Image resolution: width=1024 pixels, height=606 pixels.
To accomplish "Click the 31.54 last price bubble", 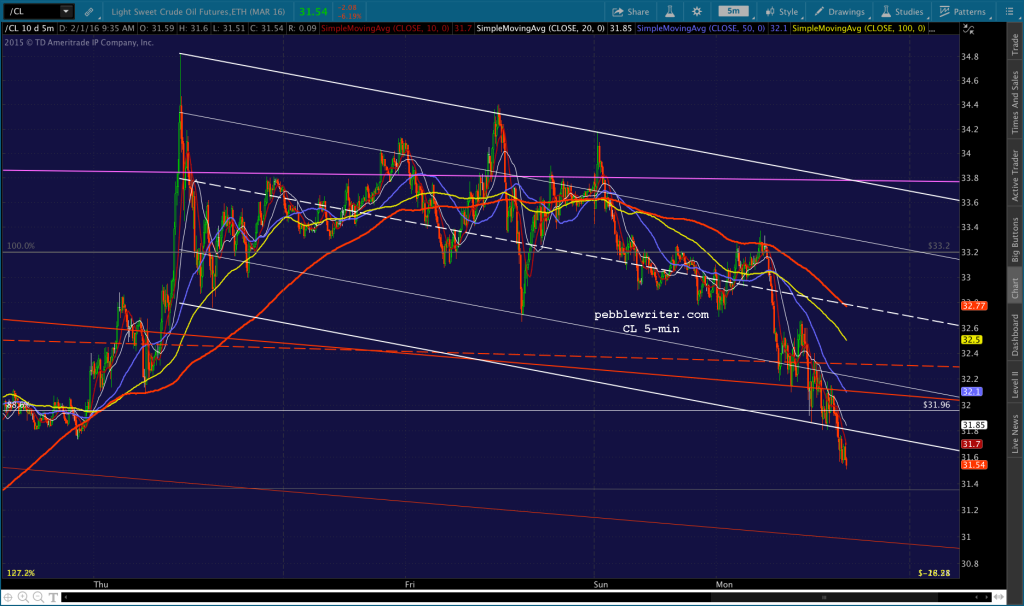I will [973, 465].
